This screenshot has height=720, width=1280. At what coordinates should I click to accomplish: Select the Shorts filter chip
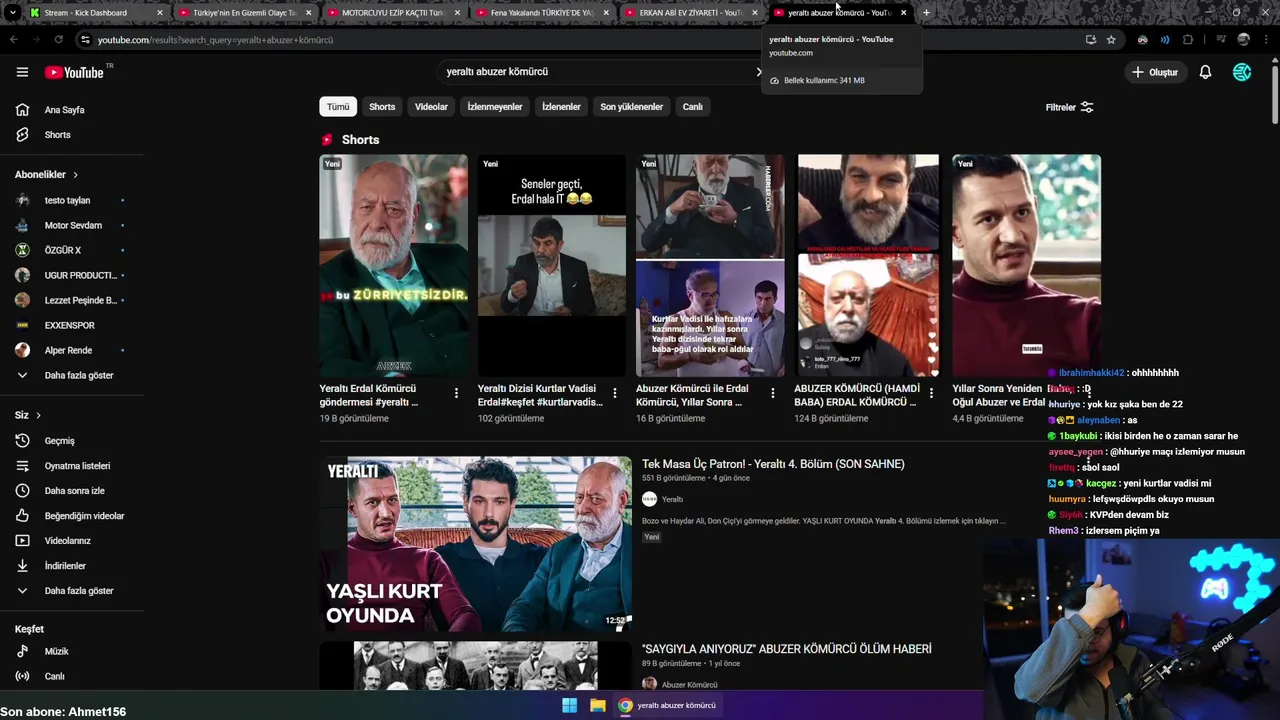[x=382, y=107]
